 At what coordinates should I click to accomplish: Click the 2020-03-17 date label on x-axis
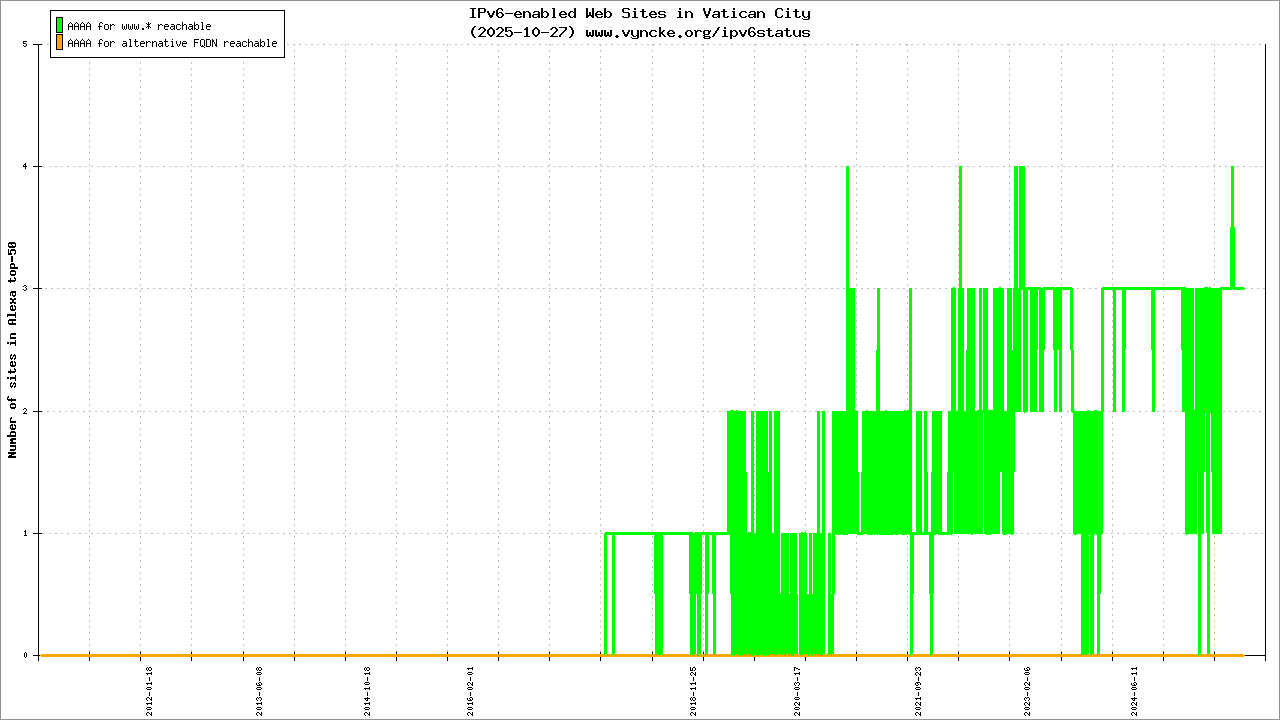pos(797,690)
